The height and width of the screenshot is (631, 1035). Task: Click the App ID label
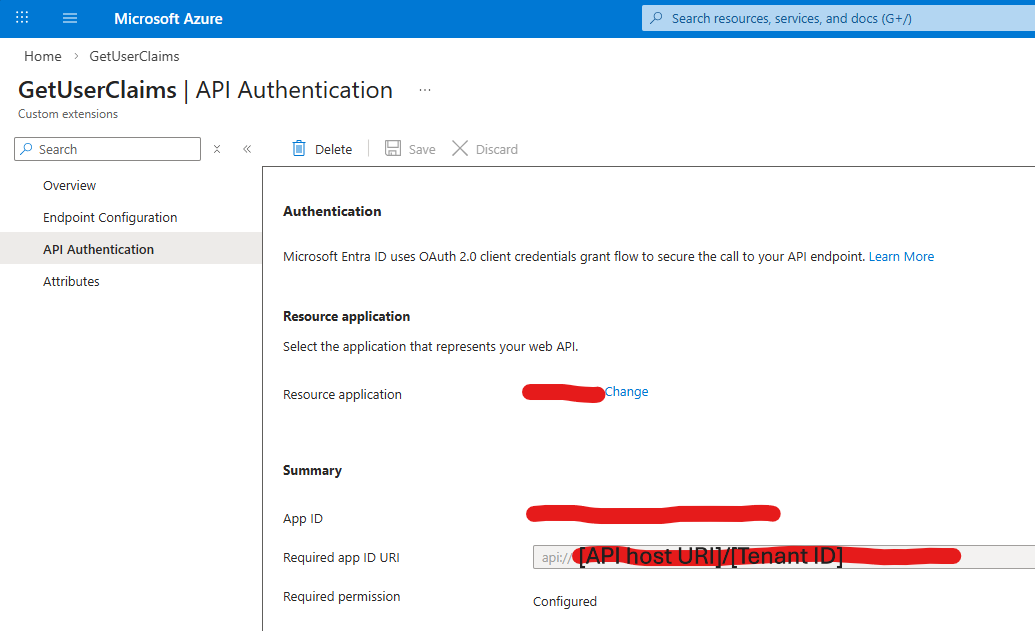click(x=303, y=519)
